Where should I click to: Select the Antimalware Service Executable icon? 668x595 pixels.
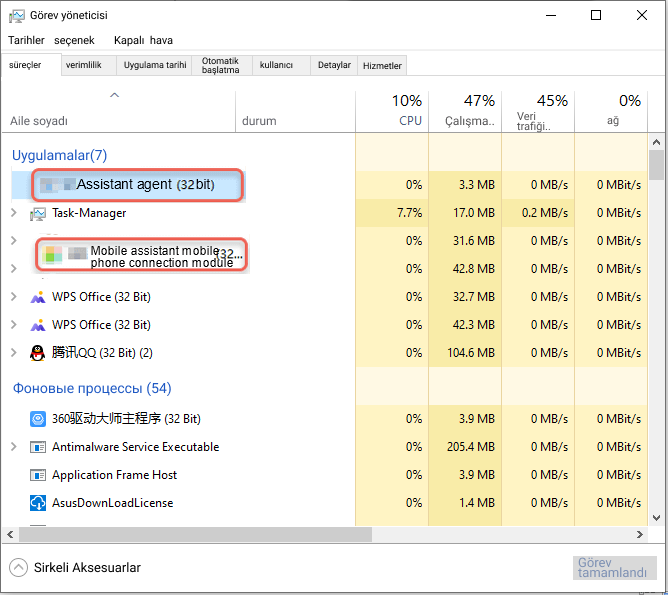(x=37, y=447)
